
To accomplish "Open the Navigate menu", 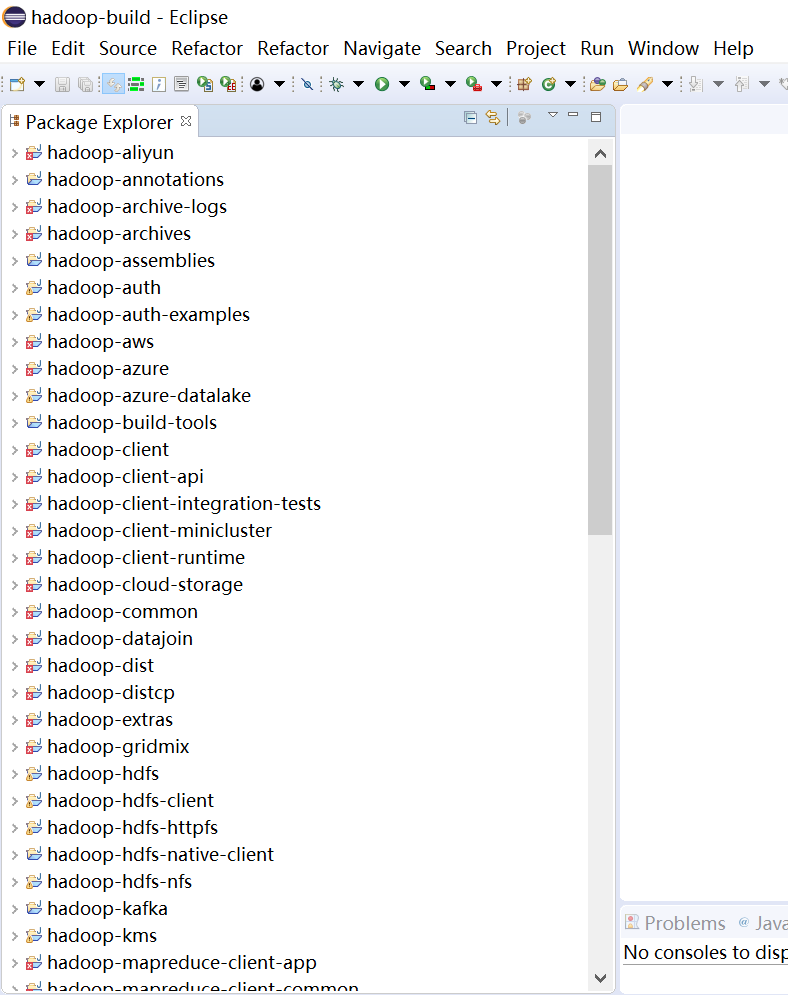I will pos(382,48).
